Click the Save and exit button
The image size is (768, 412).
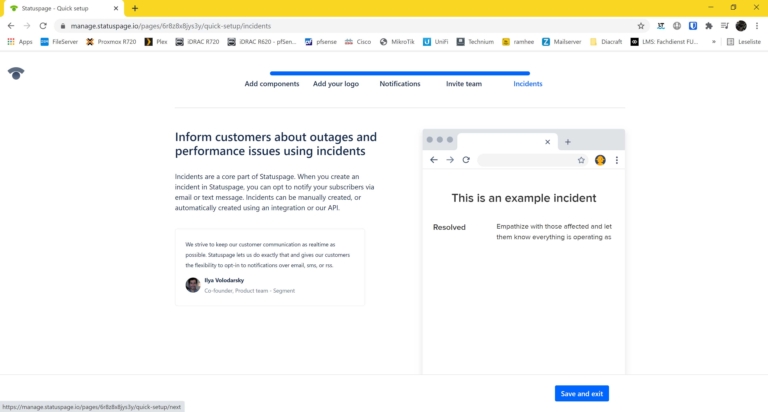click(x=582, y=394)
